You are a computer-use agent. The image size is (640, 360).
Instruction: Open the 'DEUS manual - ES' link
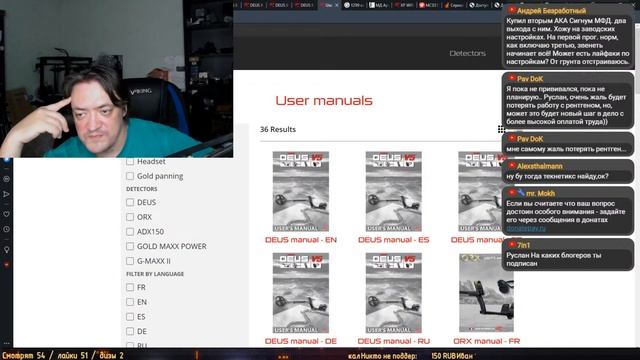coord(393,240)
